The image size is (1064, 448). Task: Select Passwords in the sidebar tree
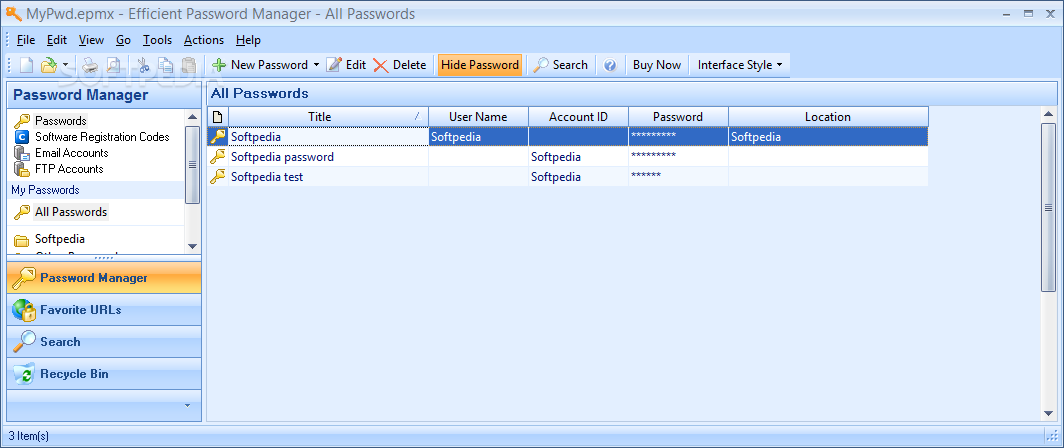coord(61,121)
